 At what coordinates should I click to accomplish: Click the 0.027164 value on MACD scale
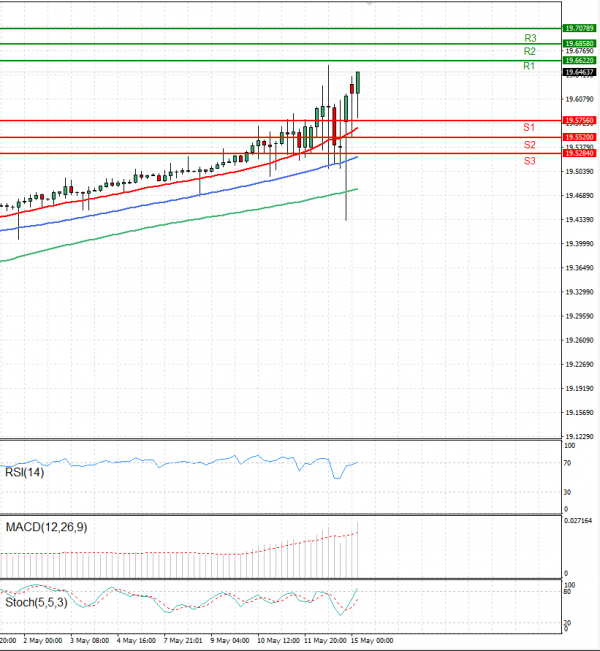click(578, 521)
